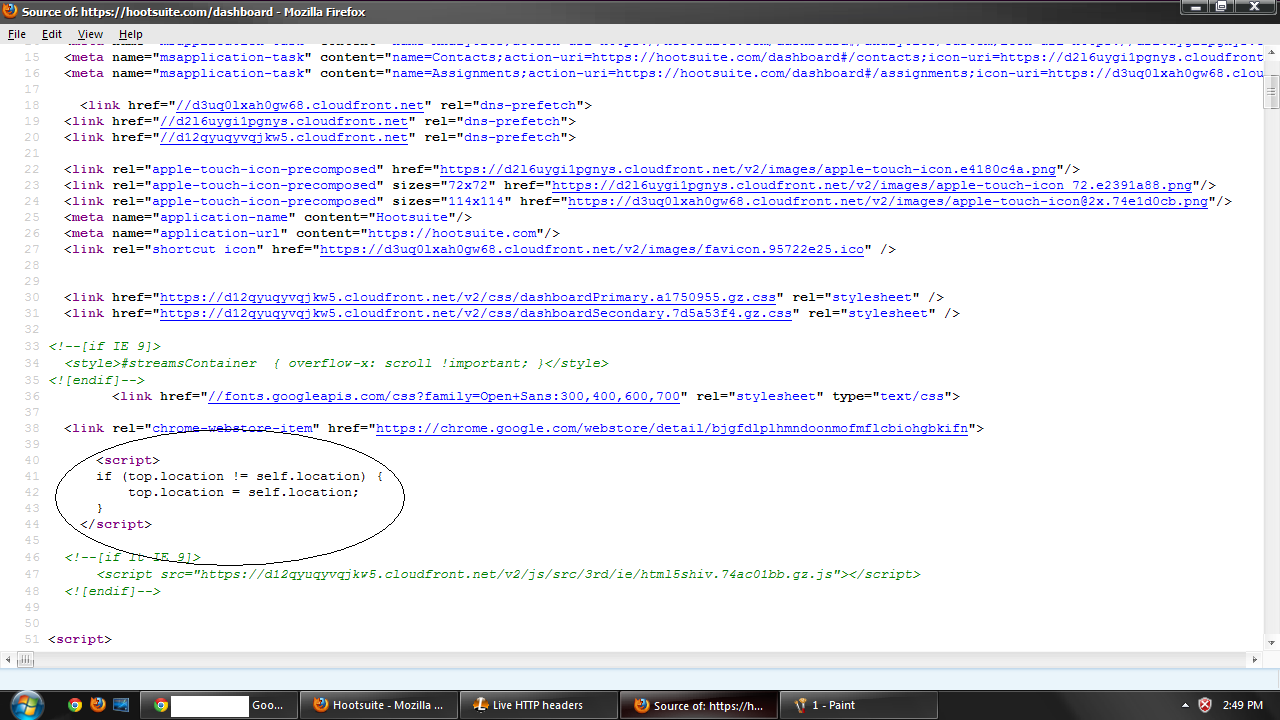This screenshot has width=1280, height=720.
Task: Open the chrome.google.com webstore detail link
Action: click(x=672, y=428)
